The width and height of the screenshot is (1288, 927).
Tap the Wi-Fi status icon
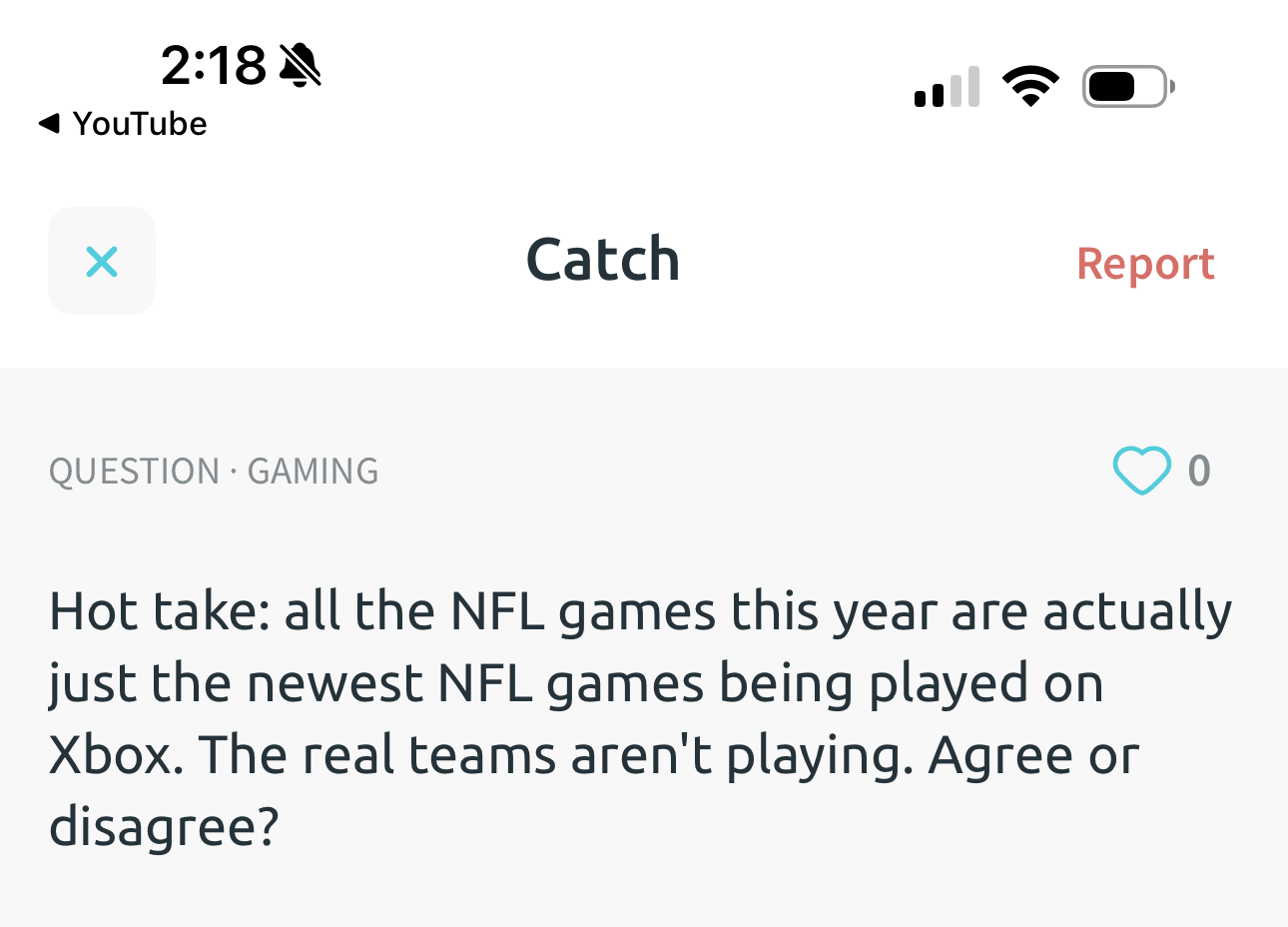tap(1030, 87)
